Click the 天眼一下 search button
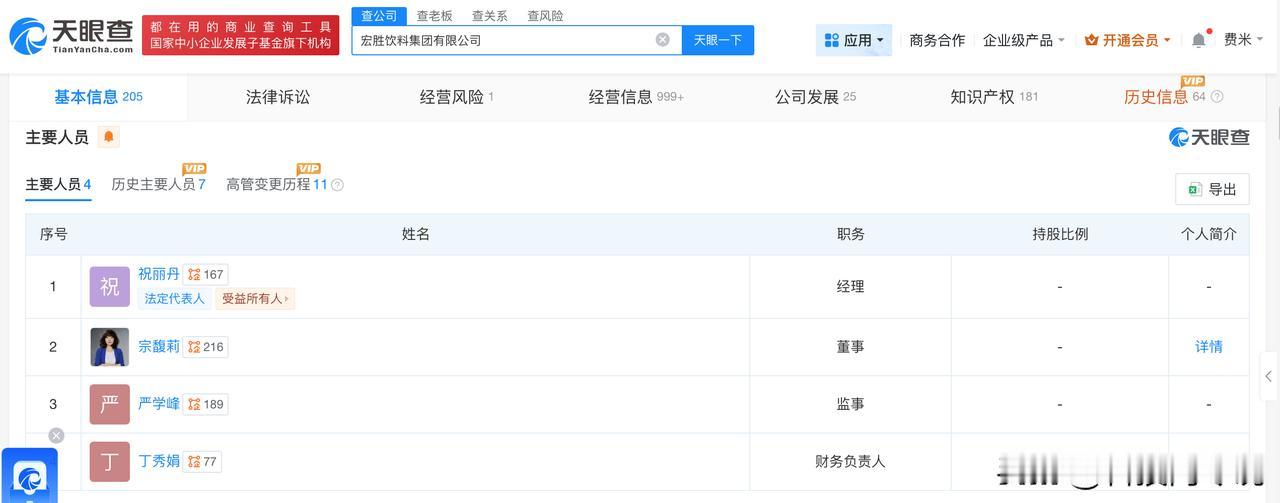This screenshot has height=503, width=1280. pos(718,40)
